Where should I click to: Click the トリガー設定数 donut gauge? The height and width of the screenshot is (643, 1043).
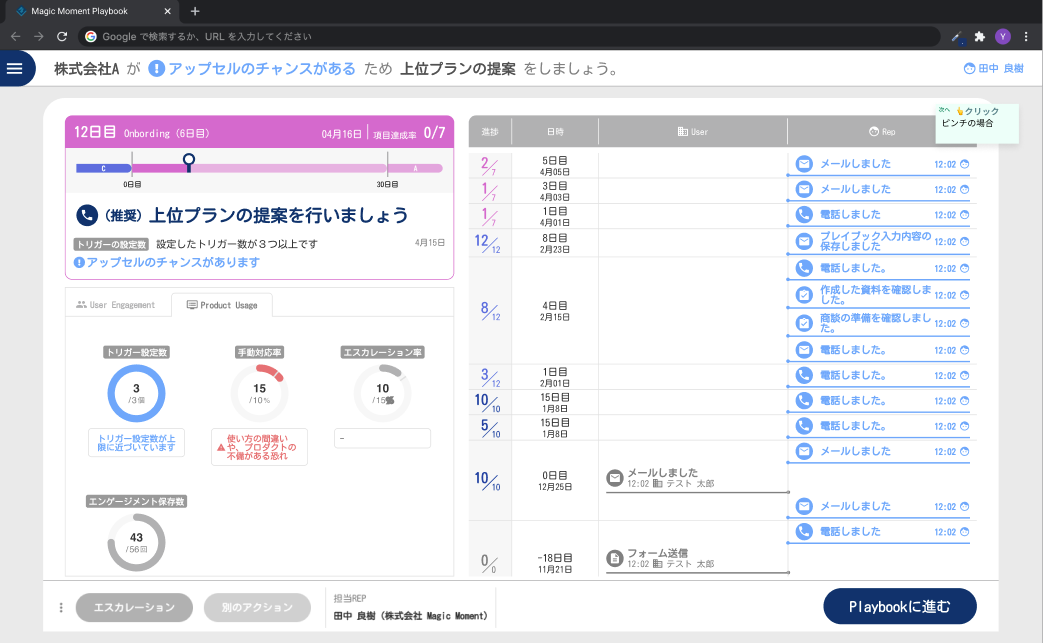click(x=136, y=393)
